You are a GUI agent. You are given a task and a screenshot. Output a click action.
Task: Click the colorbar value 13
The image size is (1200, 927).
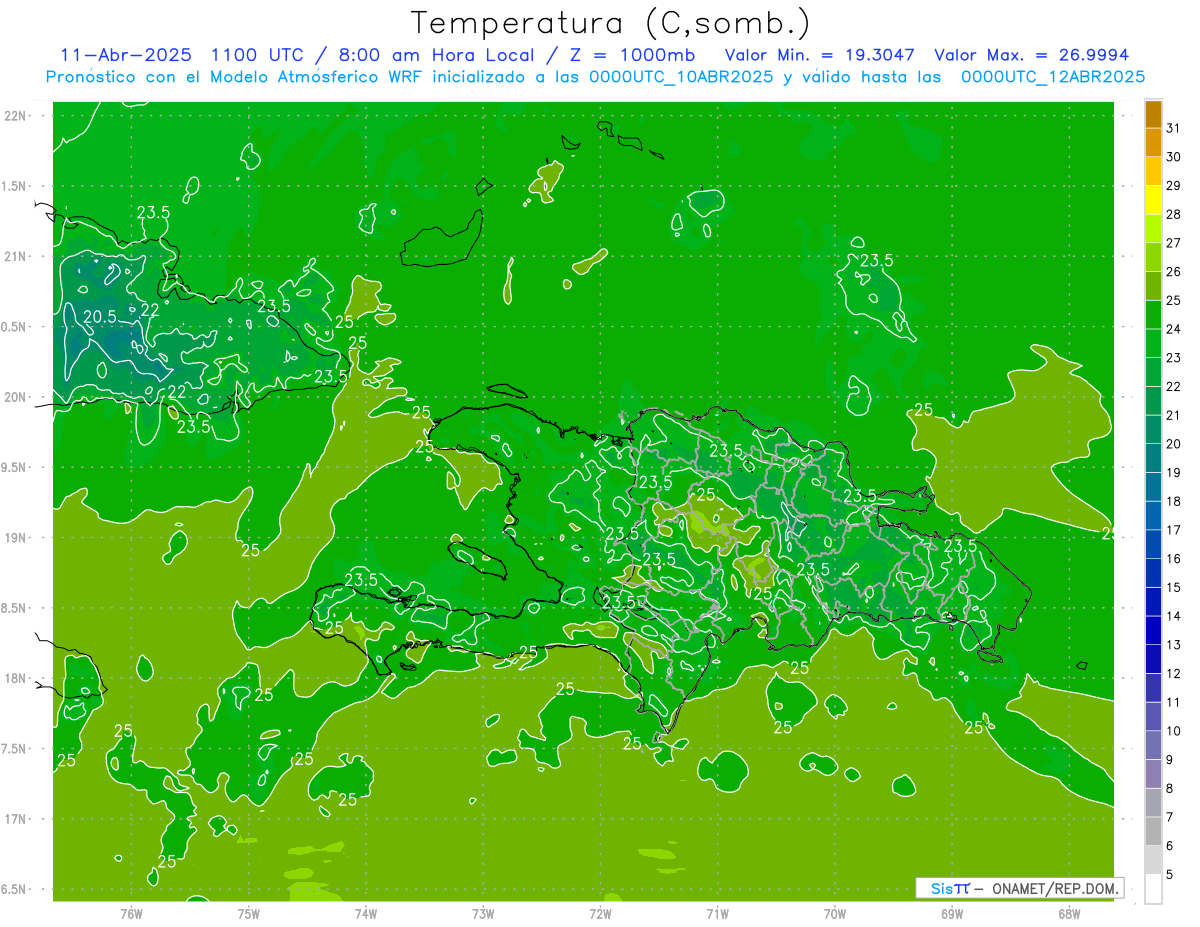click(1174, 645)
